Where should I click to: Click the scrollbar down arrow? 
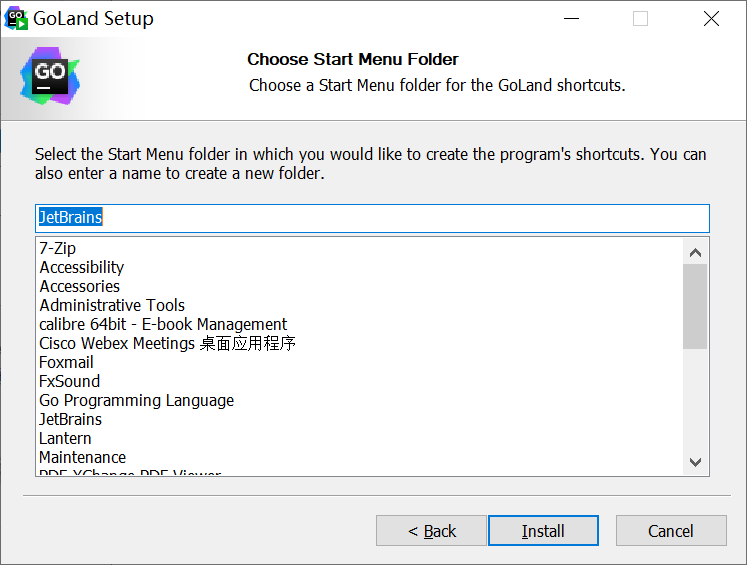pos(696,462)
